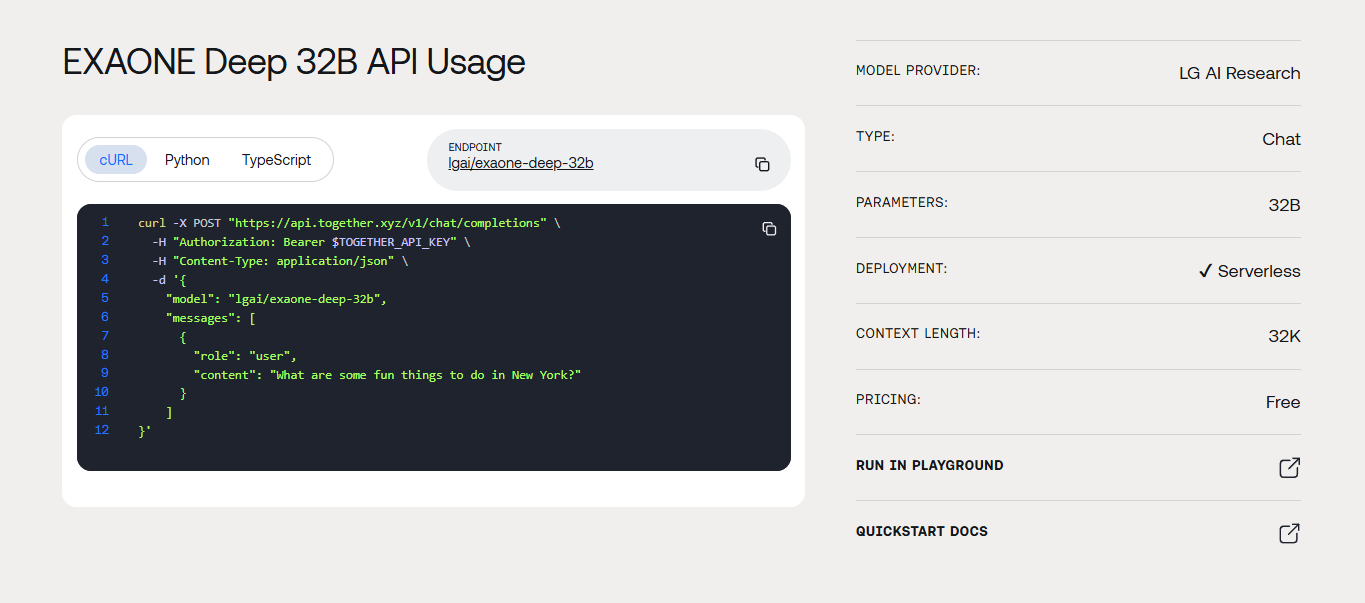
Task: Click the Serverless deployment value
Action: (x=1249, y=271)
